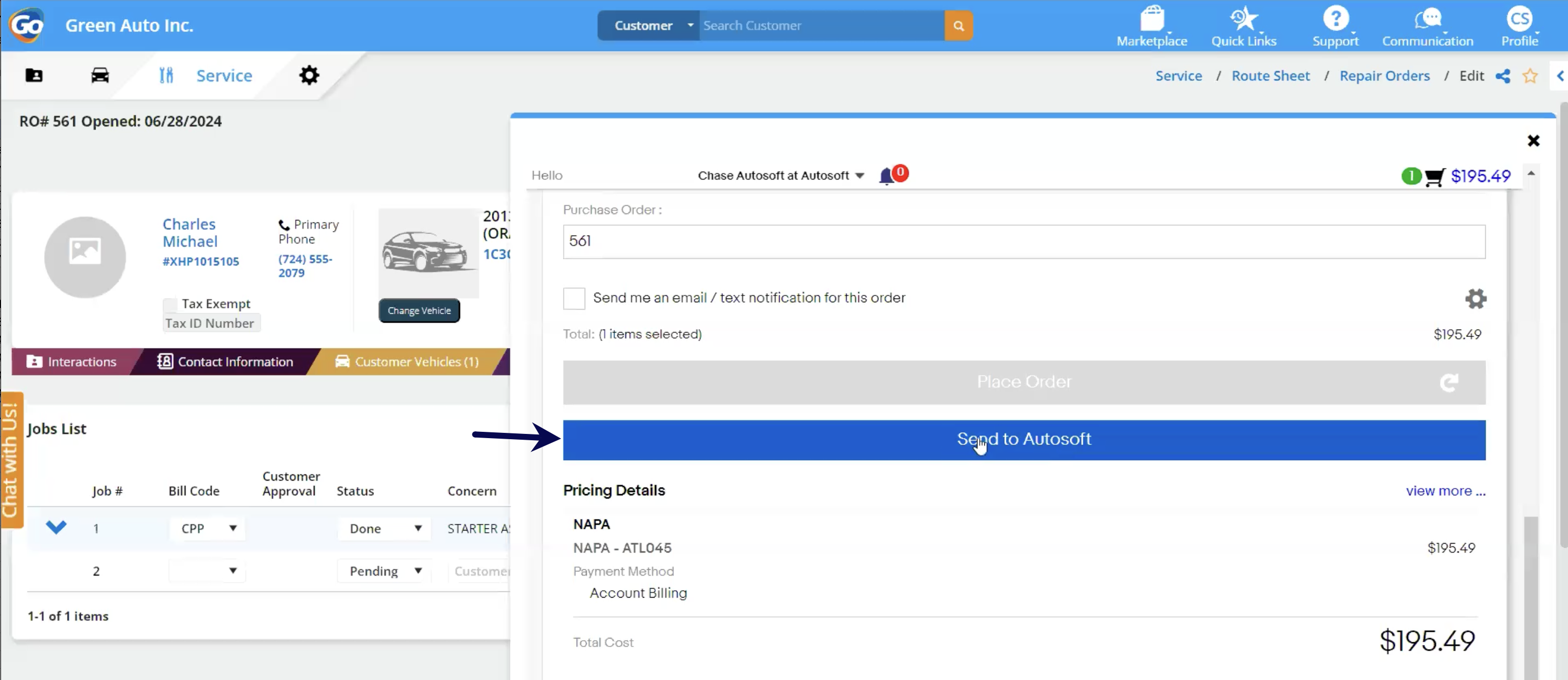
Task: Open the Marketplace shopping bag icon
Action: pos(1152,18)
